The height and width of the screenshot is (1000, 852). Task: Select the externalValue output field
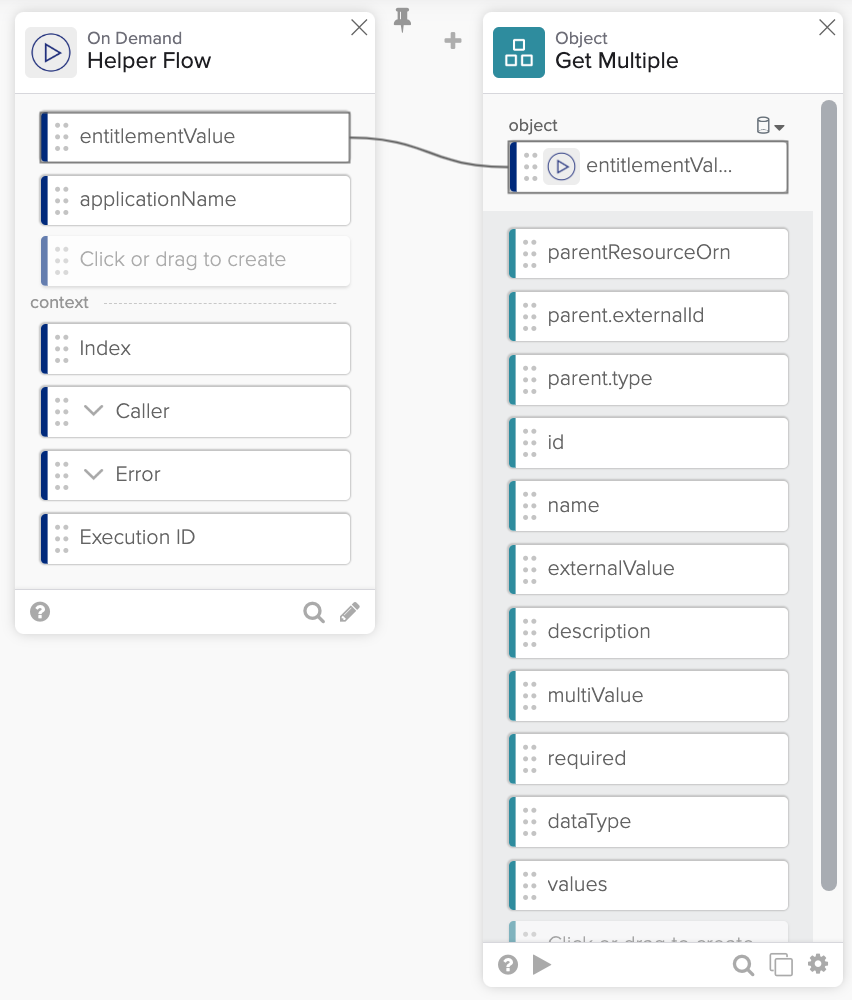click(648, 569)
